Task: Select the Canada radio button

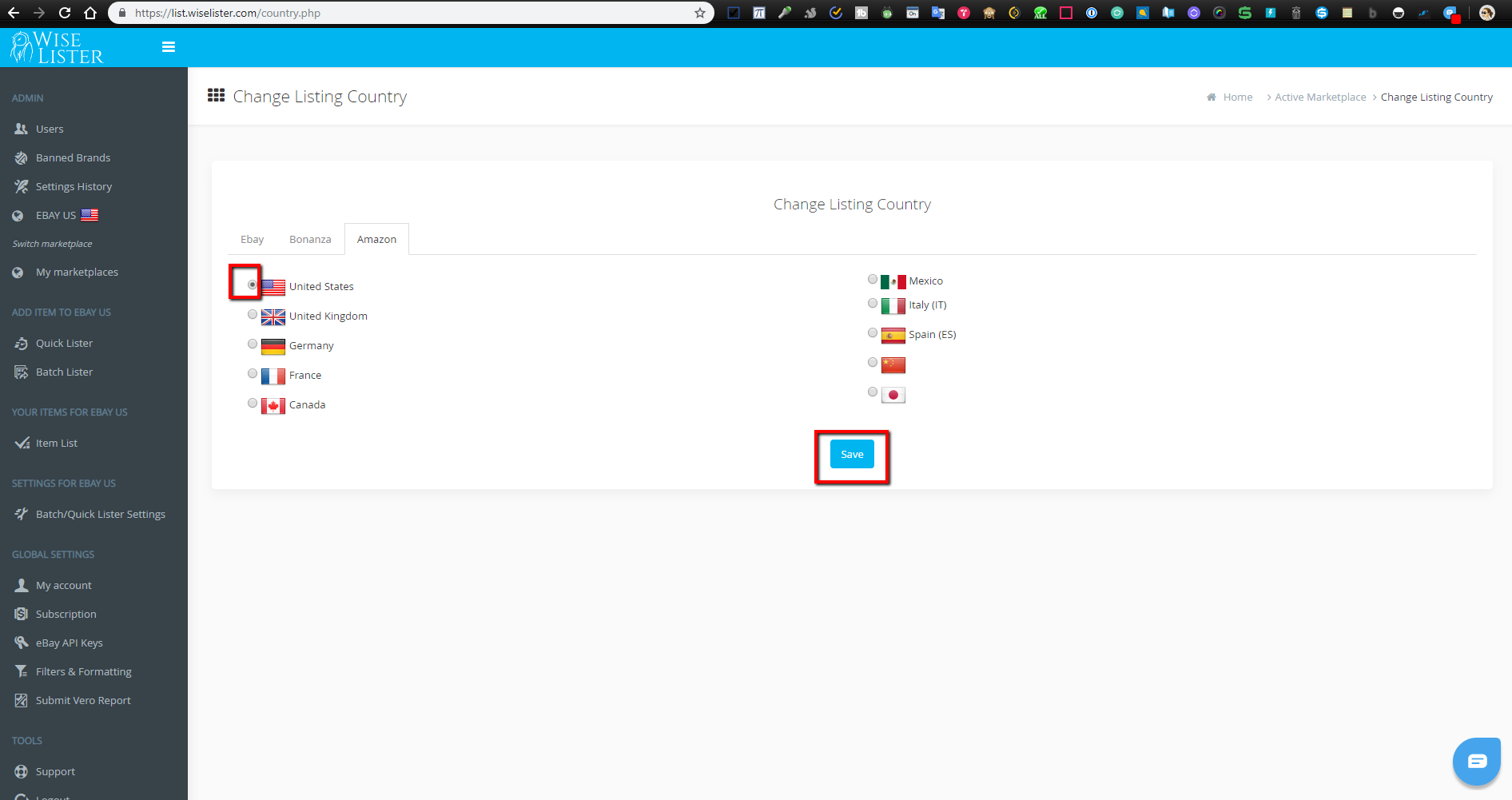Action: click(253, 403)
